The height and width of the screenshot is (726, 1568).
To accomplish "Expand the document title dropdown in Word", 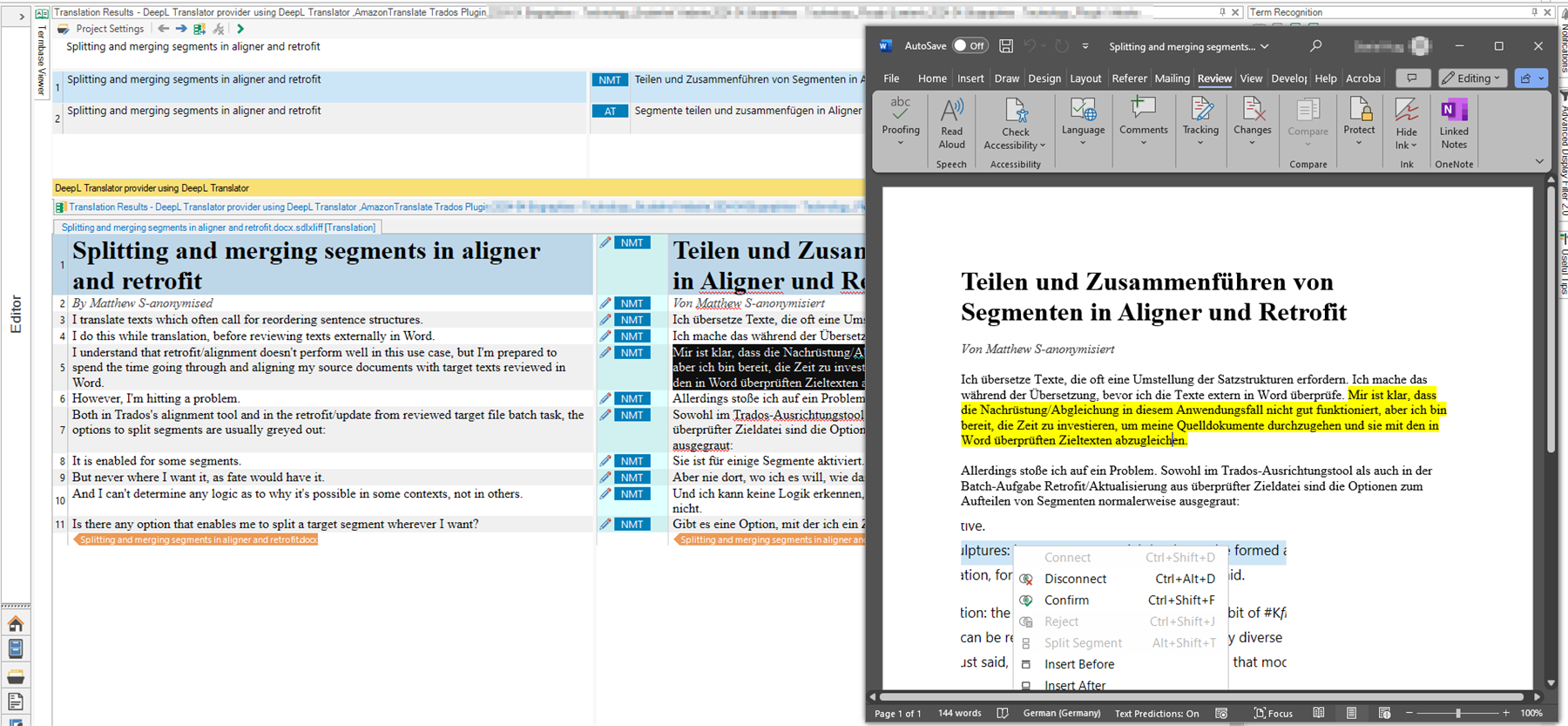I will click(x=1265, y=46).
